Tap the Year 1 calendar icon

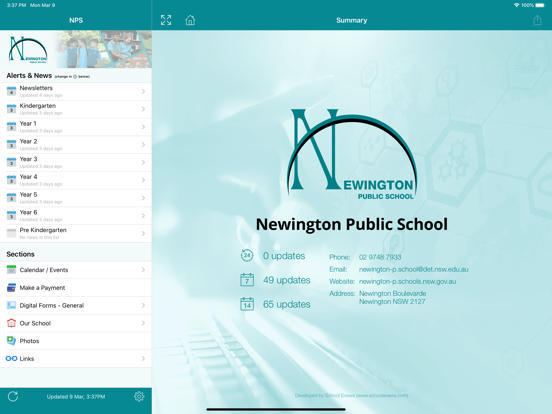pyautogui.click(x=11, y=127)
